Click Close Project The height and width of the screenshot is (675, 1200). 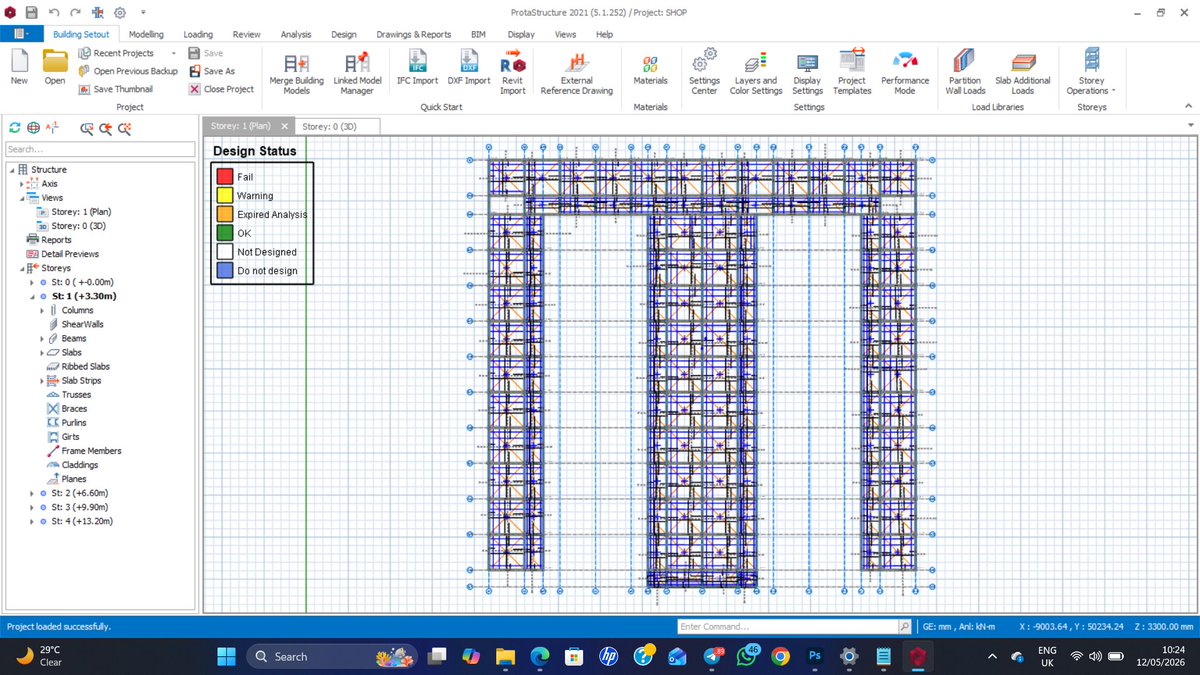pos(222,89)
